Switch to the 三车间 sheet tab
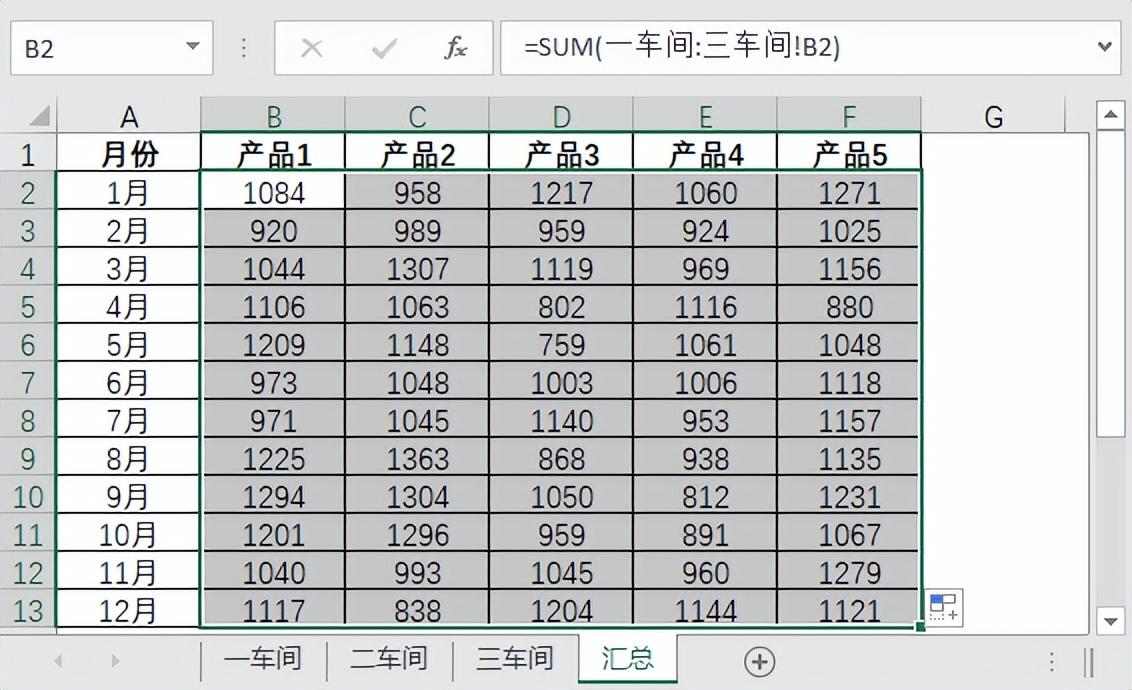1132x690 pixels. (x=515, y=659)
